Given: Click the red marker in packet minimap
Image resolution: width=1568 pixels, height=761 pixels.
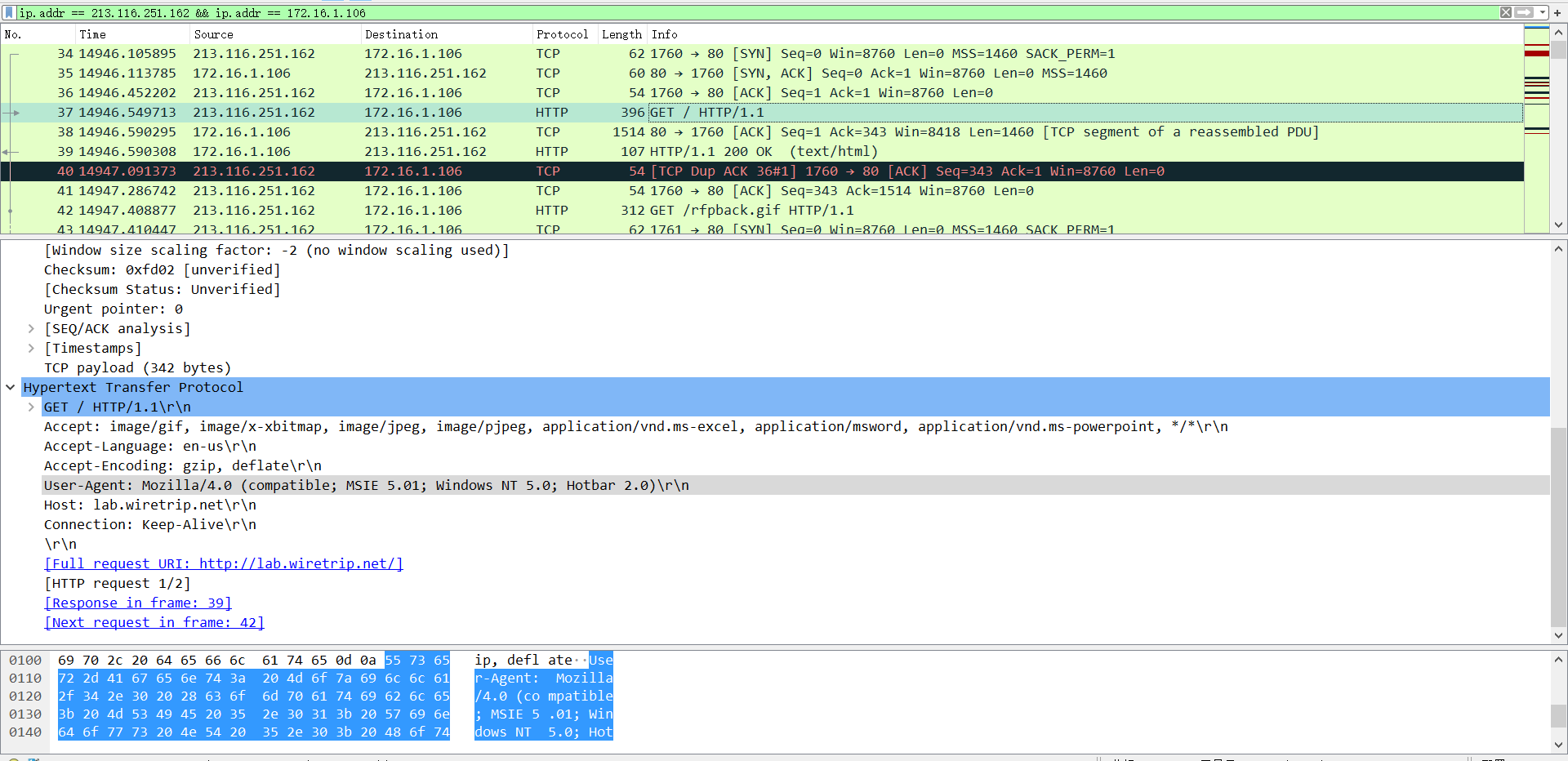Looking at the screenshot, I should [1537, 53].
